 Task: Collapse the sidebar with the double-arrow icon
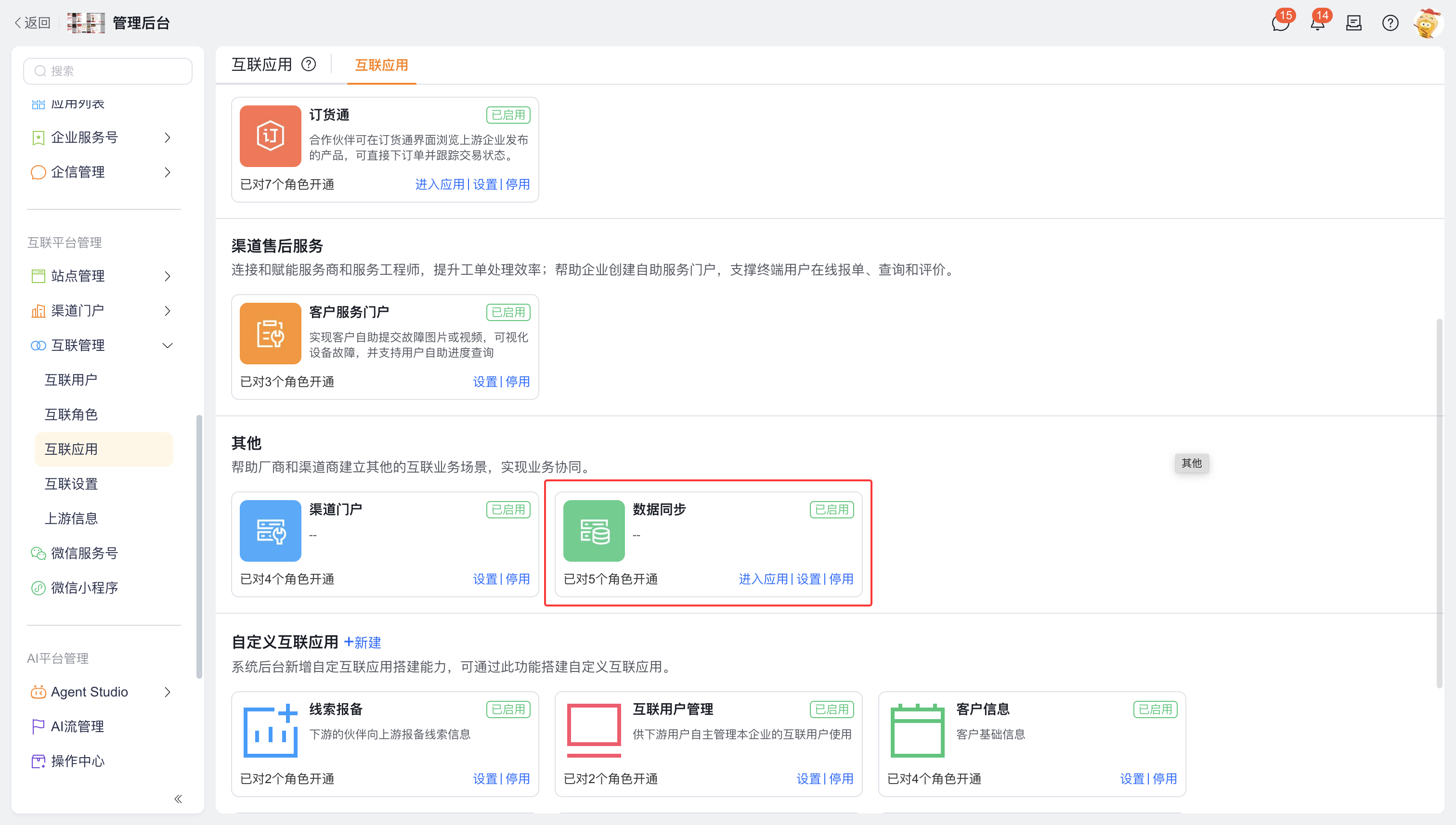click(178, 799)
